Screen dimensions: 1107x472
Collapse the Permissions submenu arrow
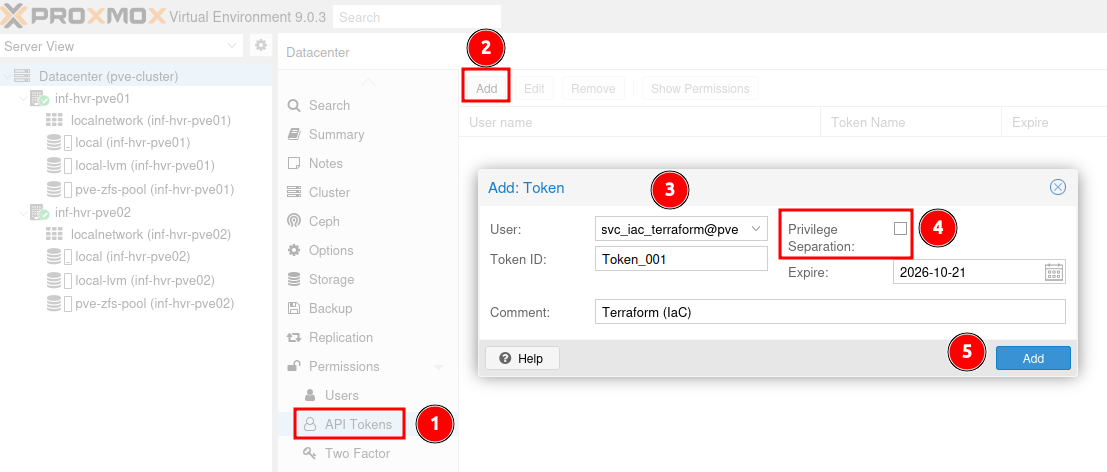coord(438,367)
